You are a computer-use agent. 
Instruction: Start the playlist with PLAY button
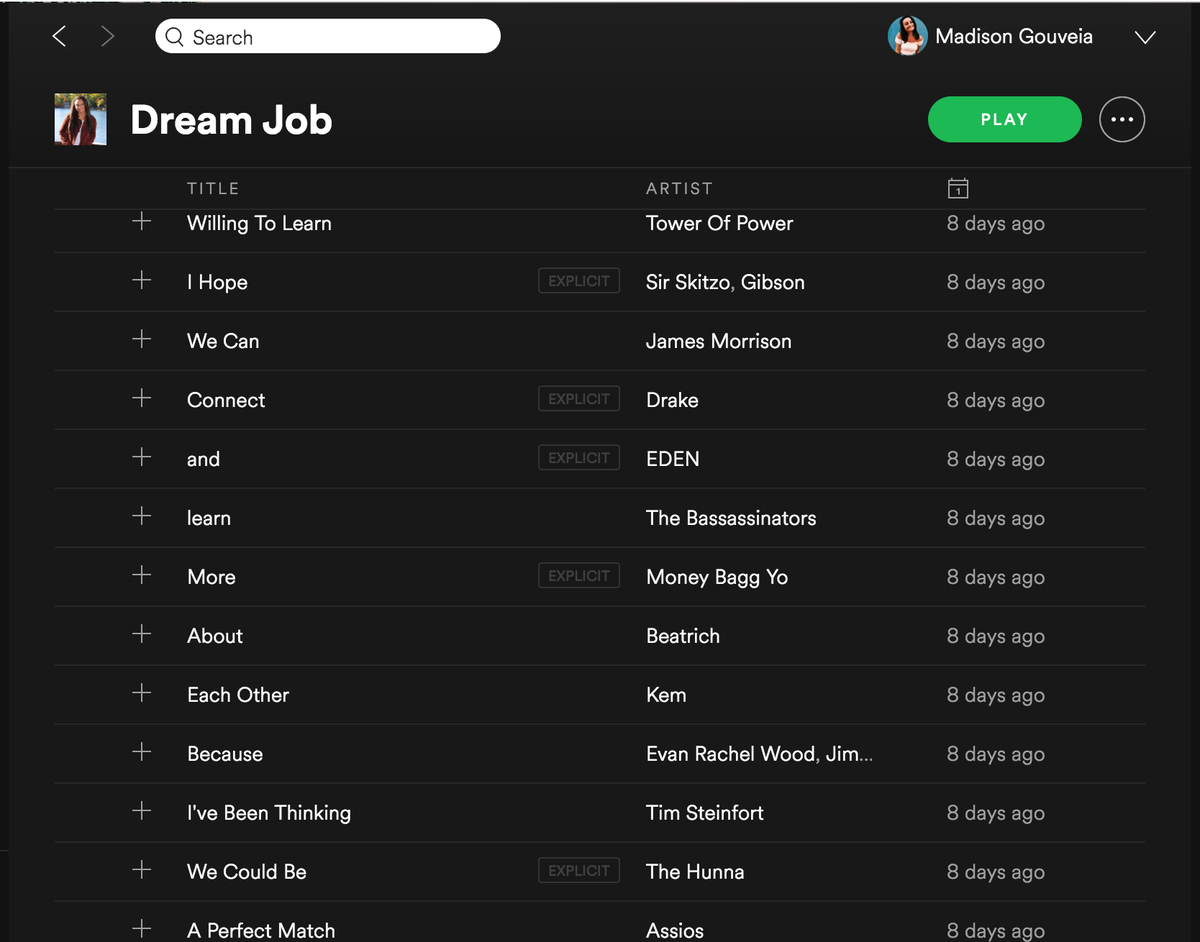pyautogui.click(x=1004, y=119)
